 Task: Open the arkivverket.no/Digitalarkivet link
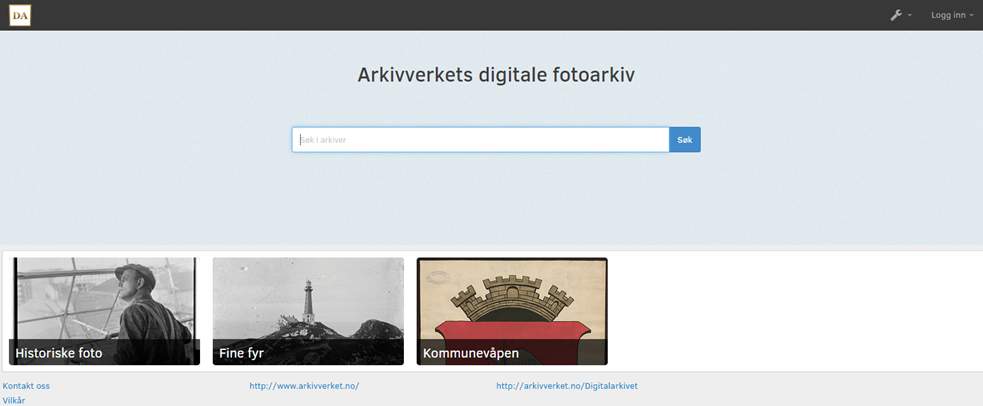(x=567, y=386)
